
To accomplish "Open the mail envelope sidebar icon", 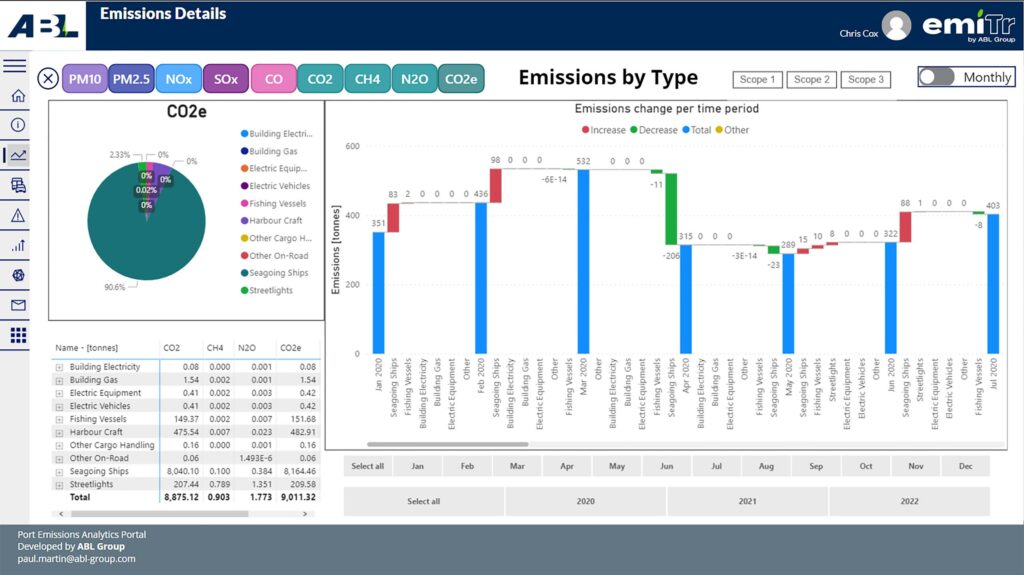I will coord(17,305).
